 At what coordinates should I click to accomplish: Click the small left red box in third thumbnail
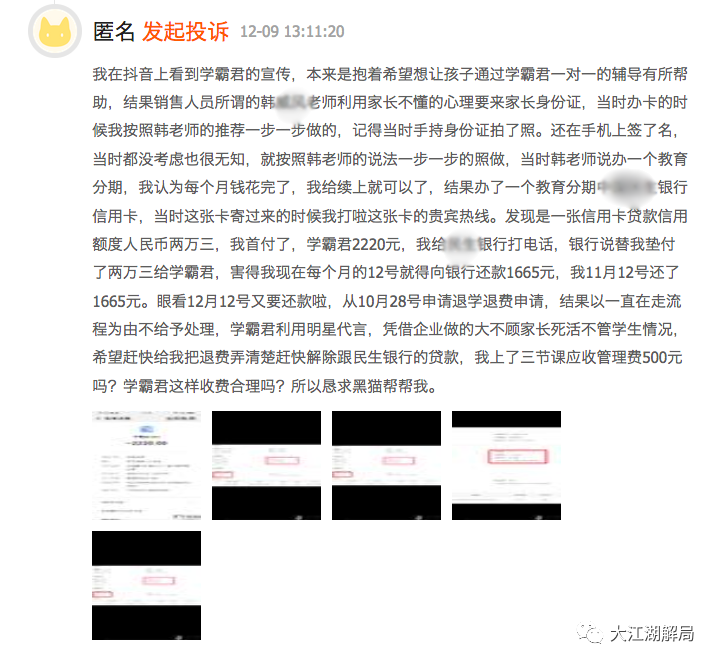(x=342, y=475)
